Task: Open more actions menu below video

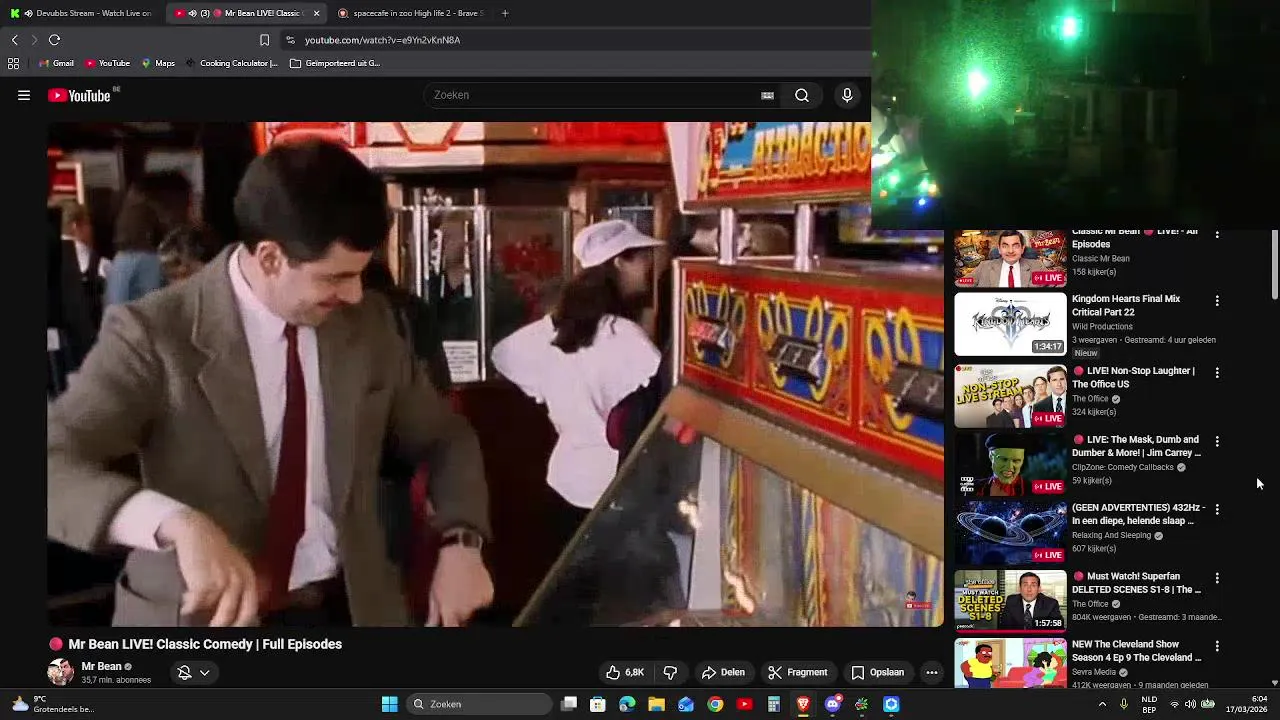Action: (x=932, y=672)
